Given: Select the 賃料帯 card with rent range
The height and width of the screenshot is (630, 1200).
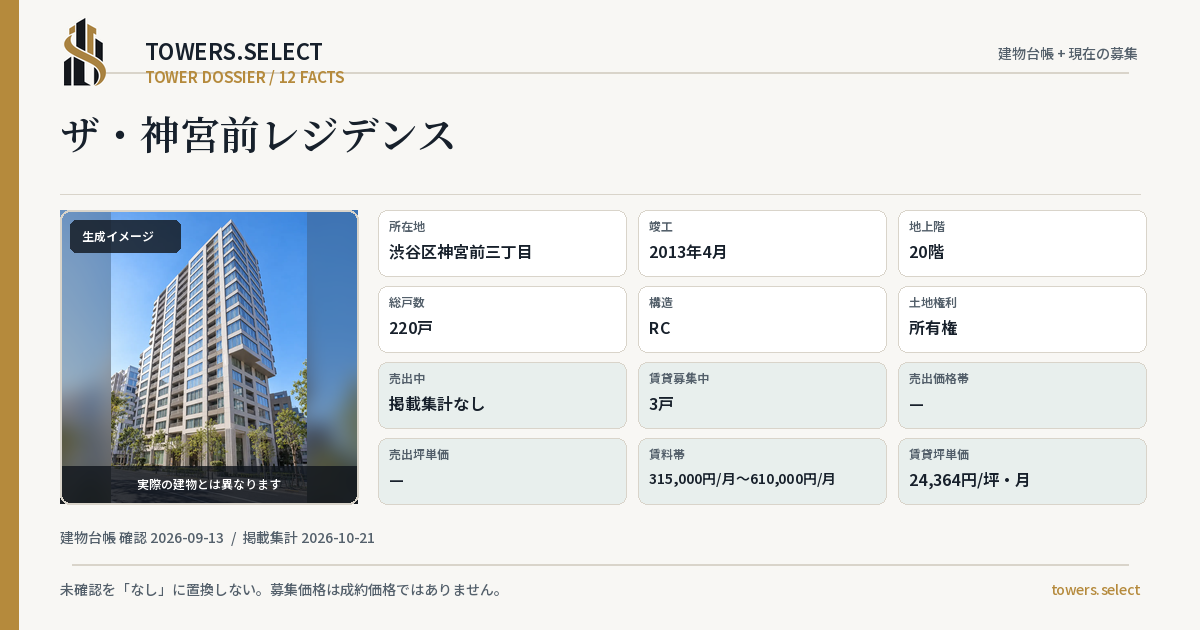Looking at the screenshot, I should point(762,471).
